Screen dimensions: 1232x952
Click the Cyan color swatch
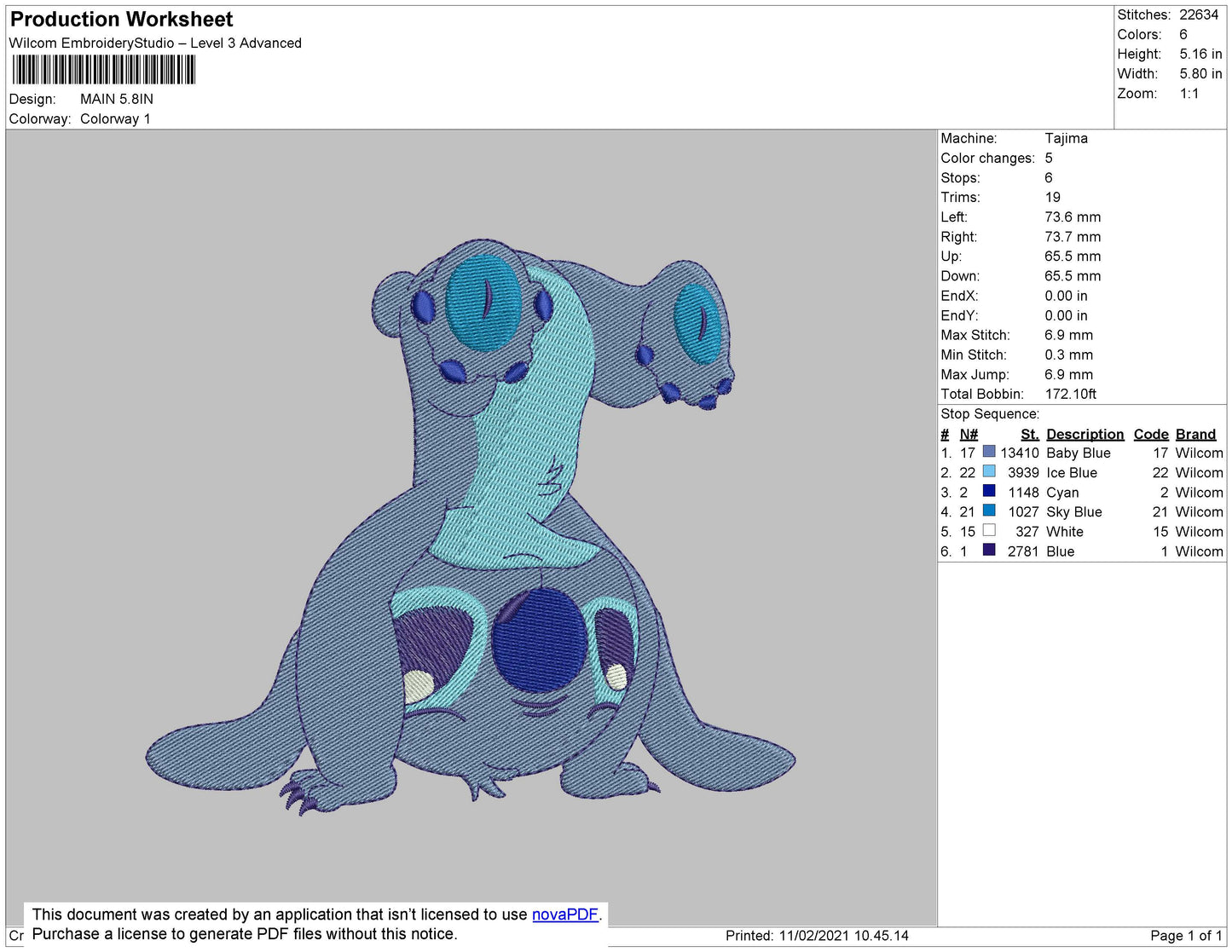[989, 491]
